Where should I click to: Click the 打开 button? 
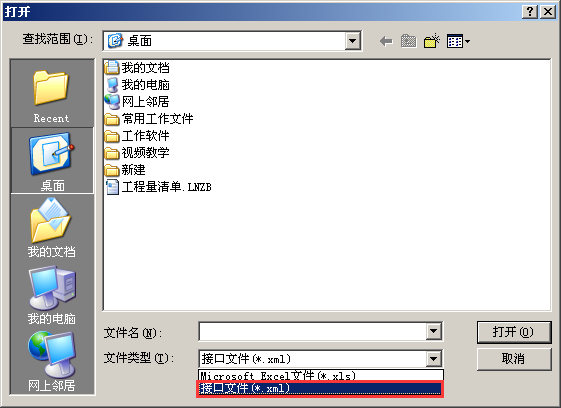[x=514, y=332]
